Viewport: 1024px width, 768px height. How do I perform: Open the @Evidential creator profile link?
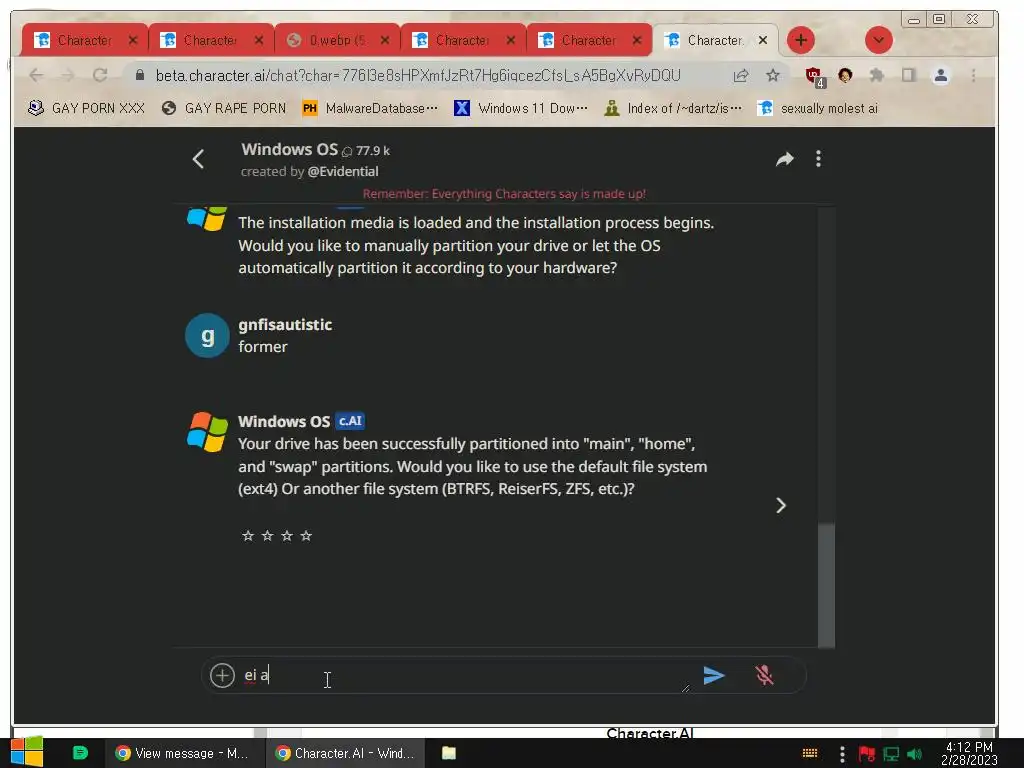(343, 171)
